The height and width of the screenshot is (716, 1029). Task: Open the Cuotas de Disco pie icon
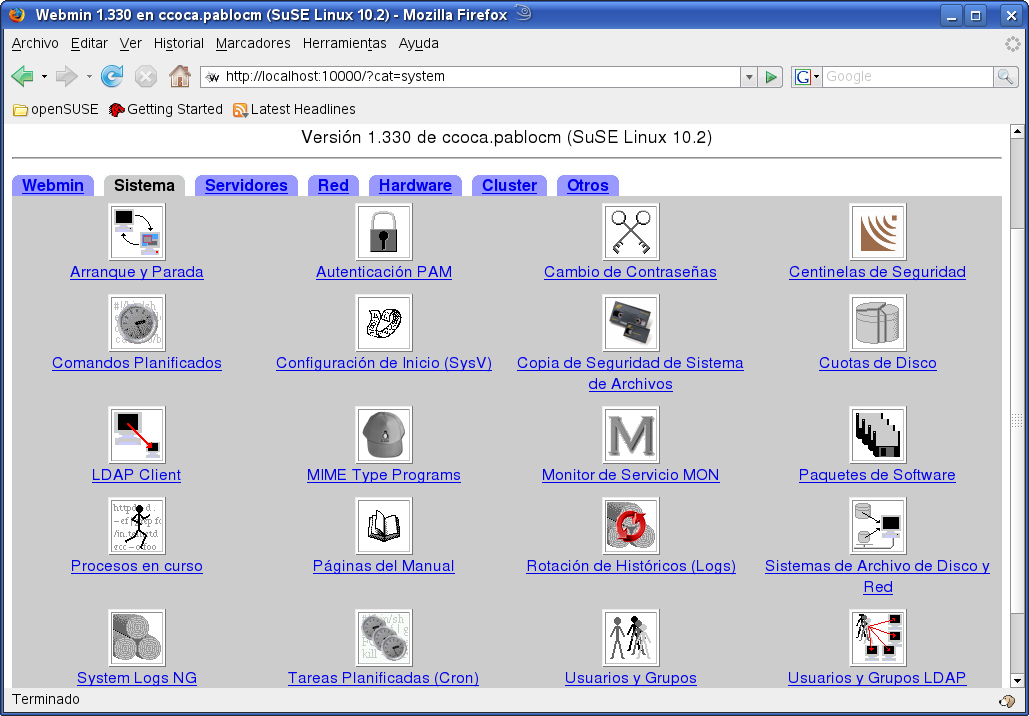pos(877,323)
